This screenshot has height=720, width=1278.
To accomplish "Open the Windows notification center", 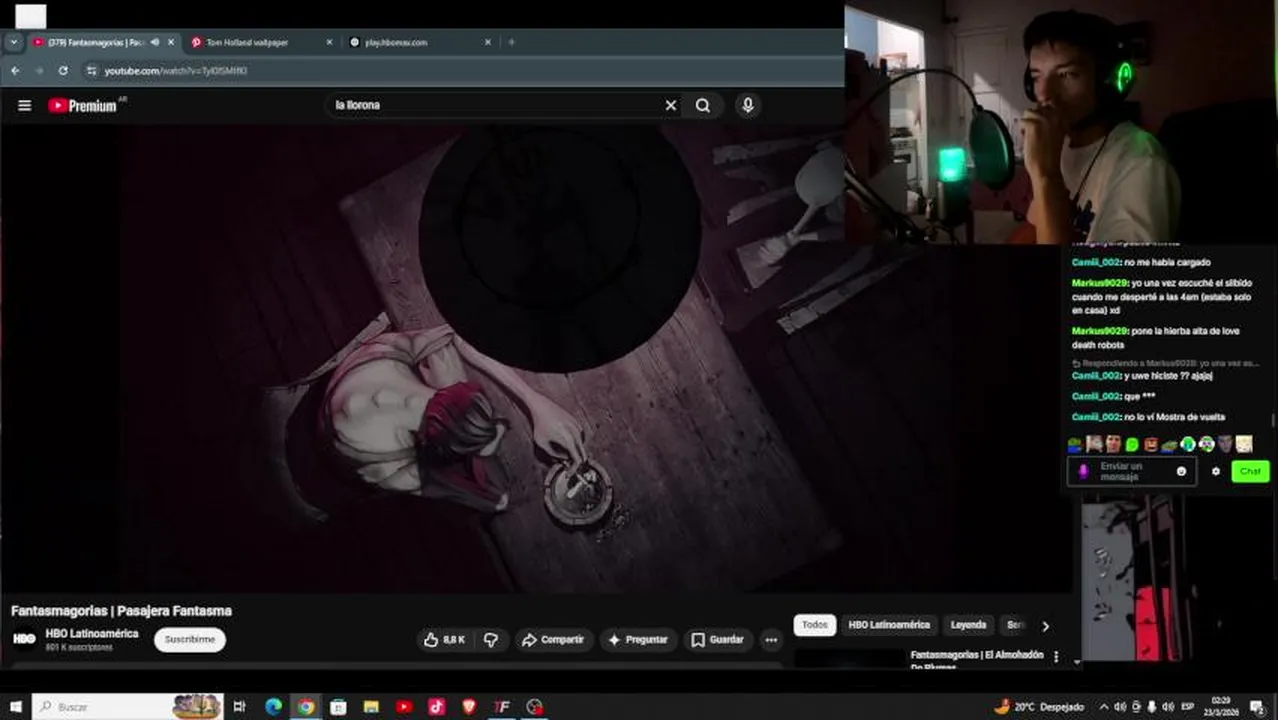I will click(1258, 707).
